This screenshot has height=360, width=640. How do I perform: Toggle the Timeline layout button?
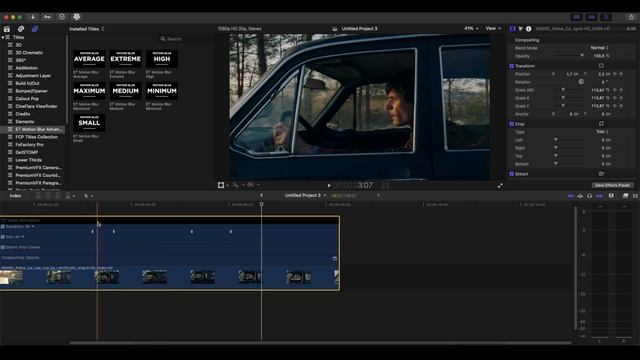[591, 17]
